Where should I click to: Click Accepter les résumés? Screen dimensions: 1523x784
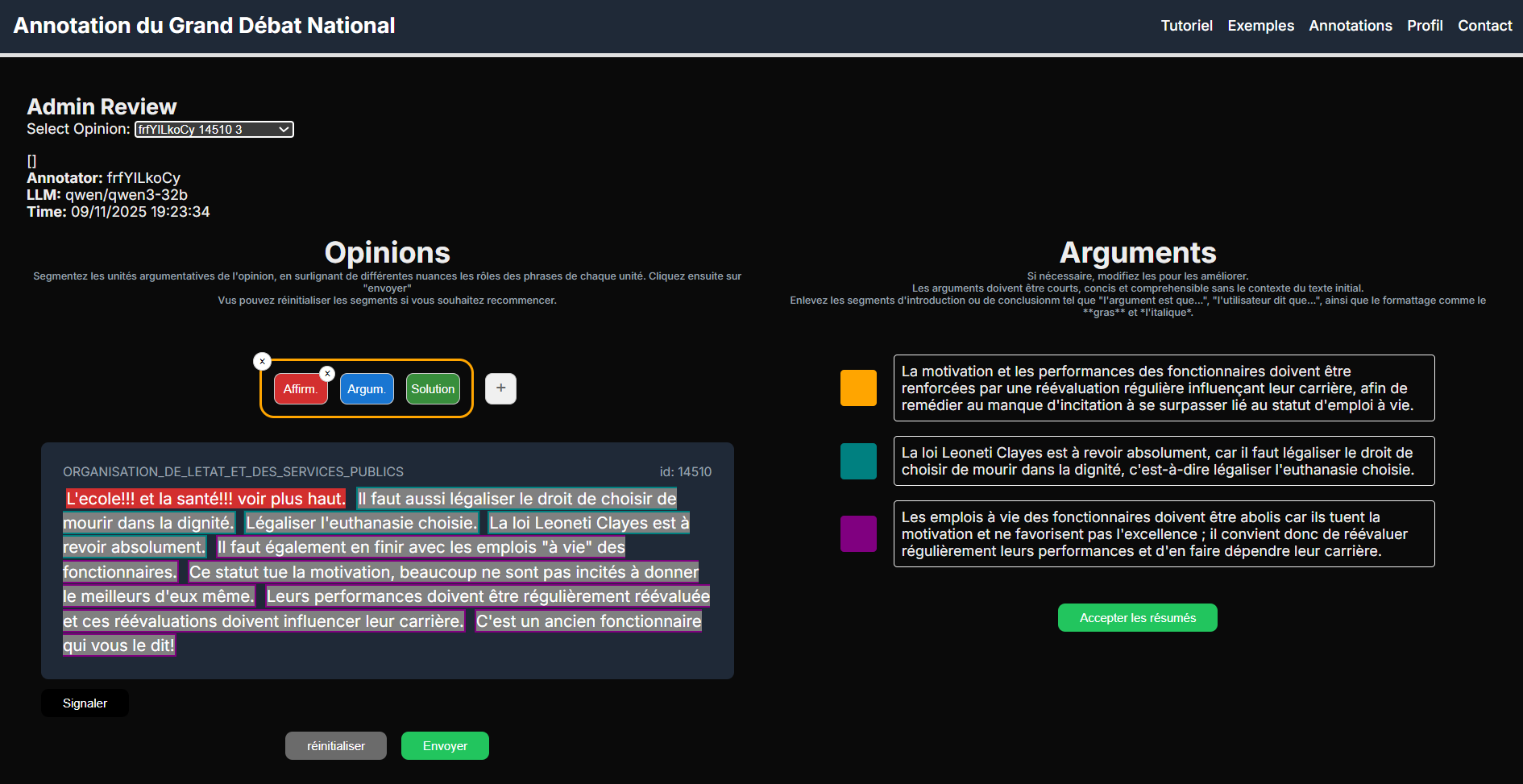point(1138,618)
